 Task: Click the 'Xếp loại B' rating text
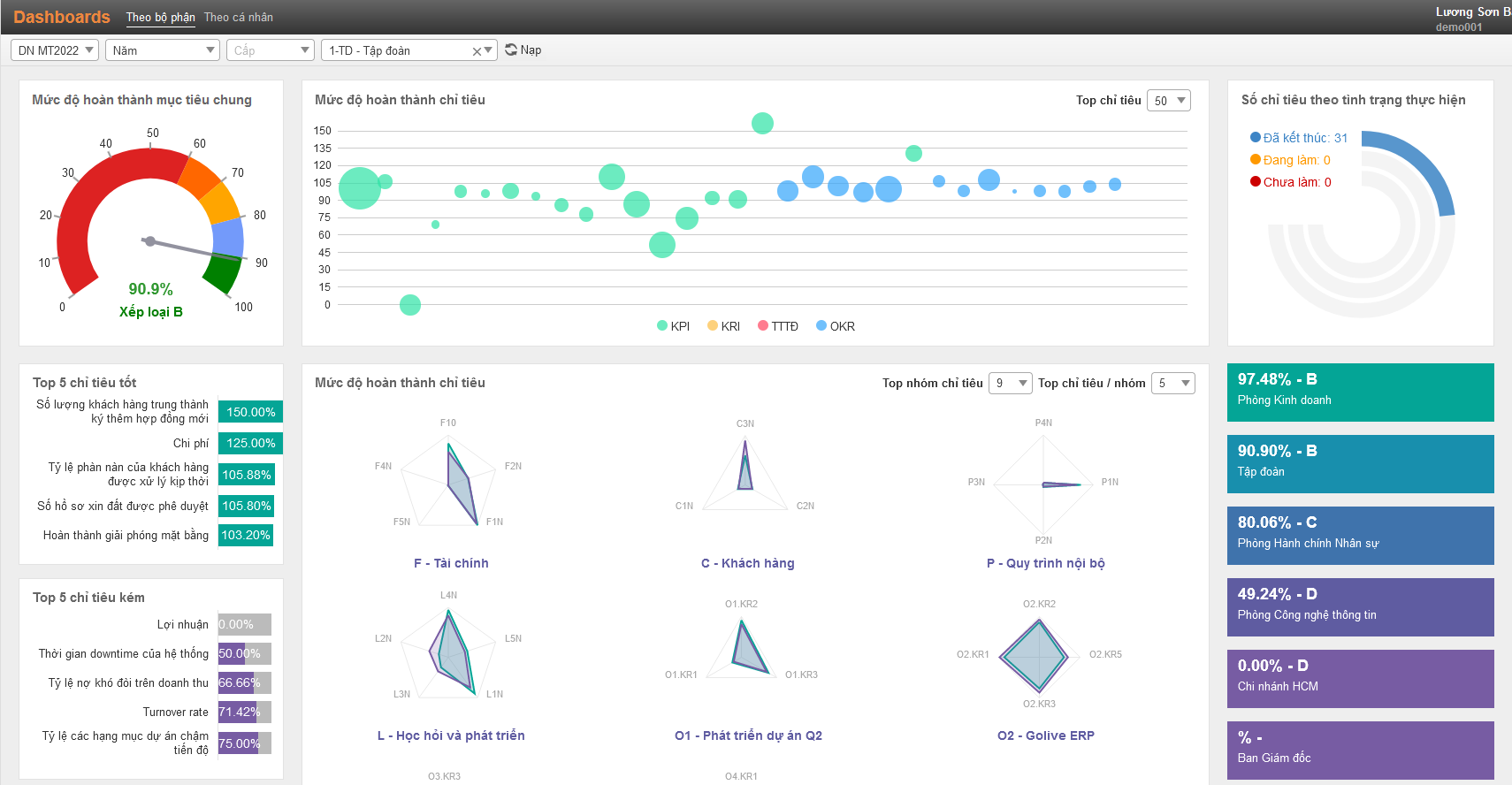tap(151, 312)
